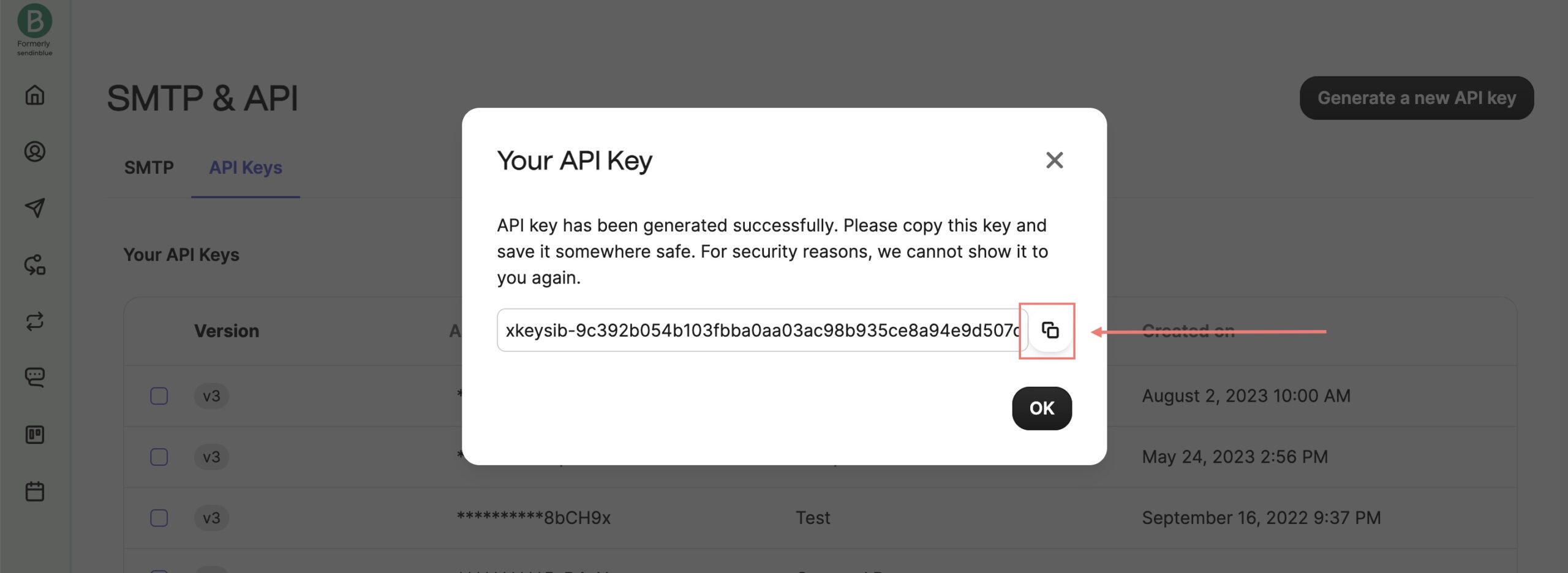Viewport: 1568px width, 573px height.
Task: Open Campaigns paper plane icon
Action: 35,208
